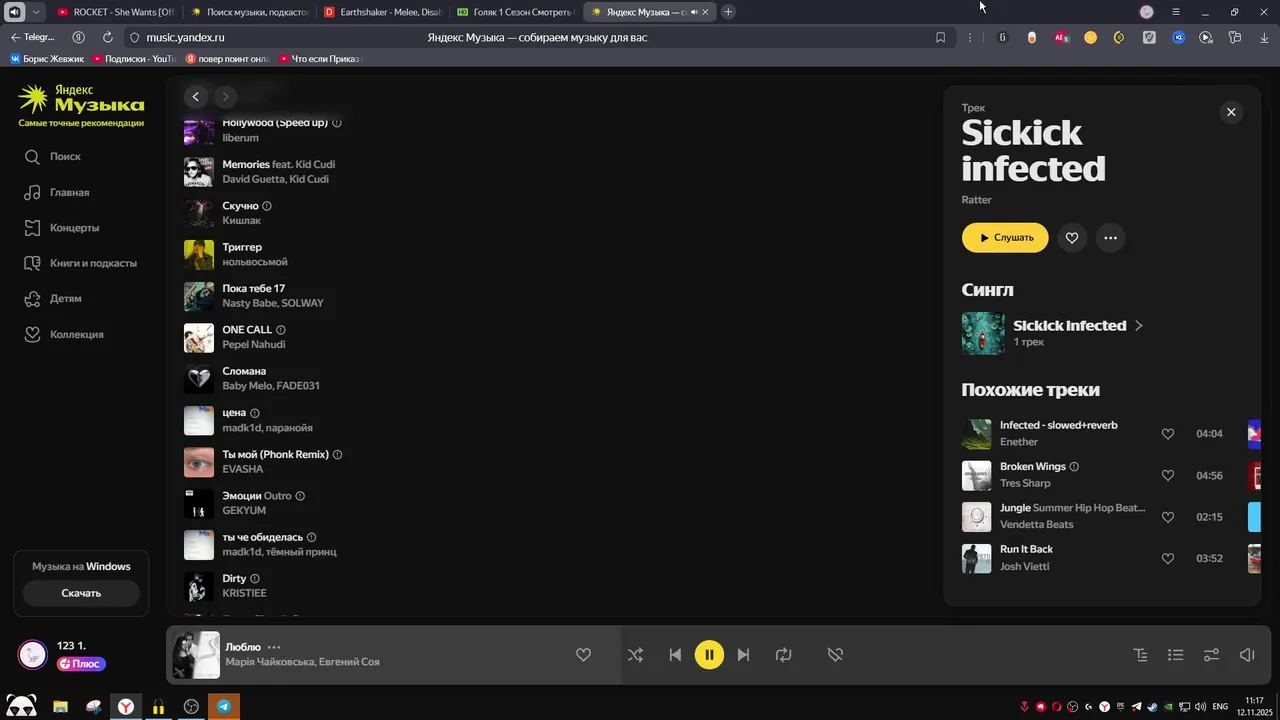Open a new browser tab

728,12
